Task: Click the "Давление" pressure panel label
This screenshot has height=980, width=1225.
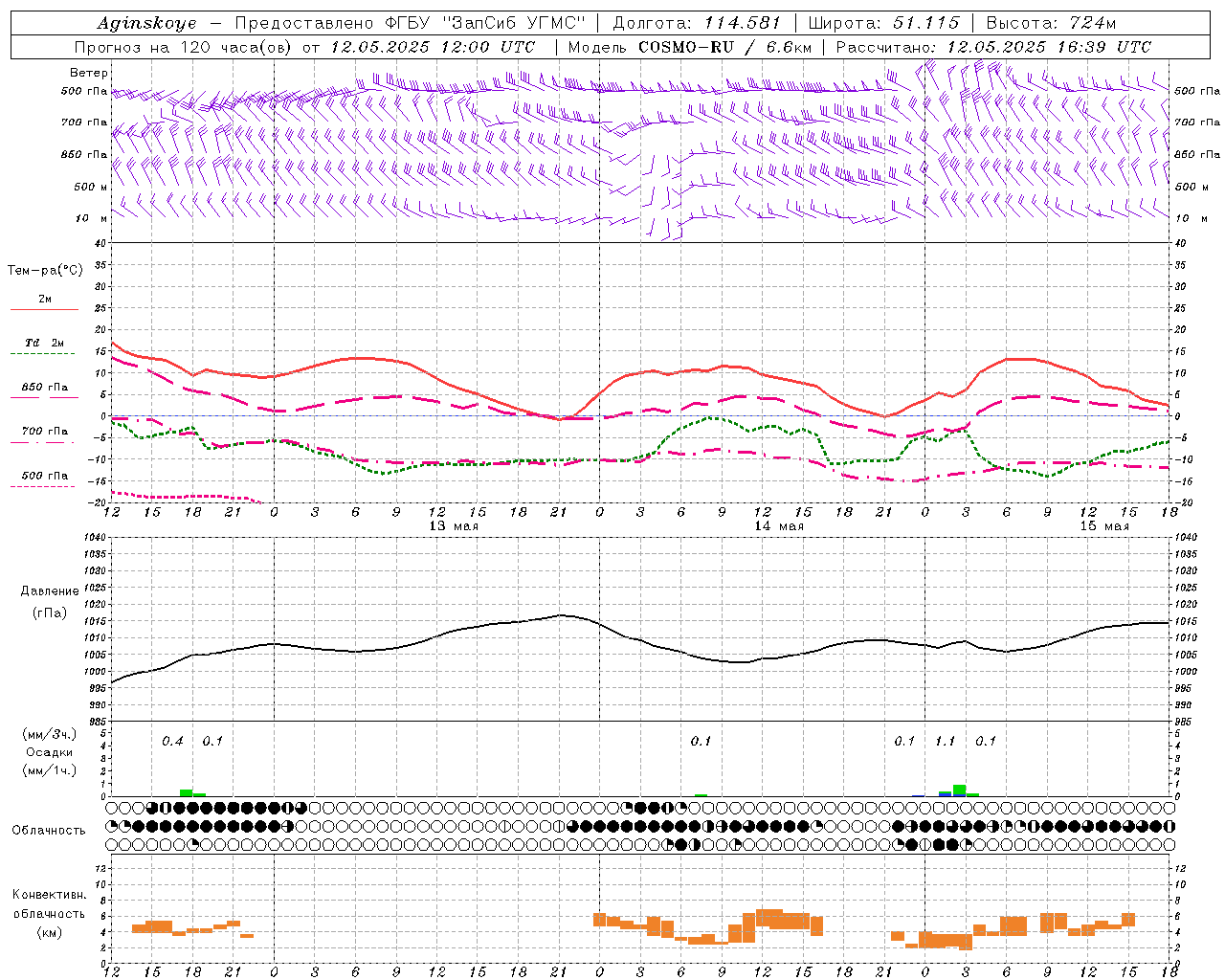Action: coord(50,590)
